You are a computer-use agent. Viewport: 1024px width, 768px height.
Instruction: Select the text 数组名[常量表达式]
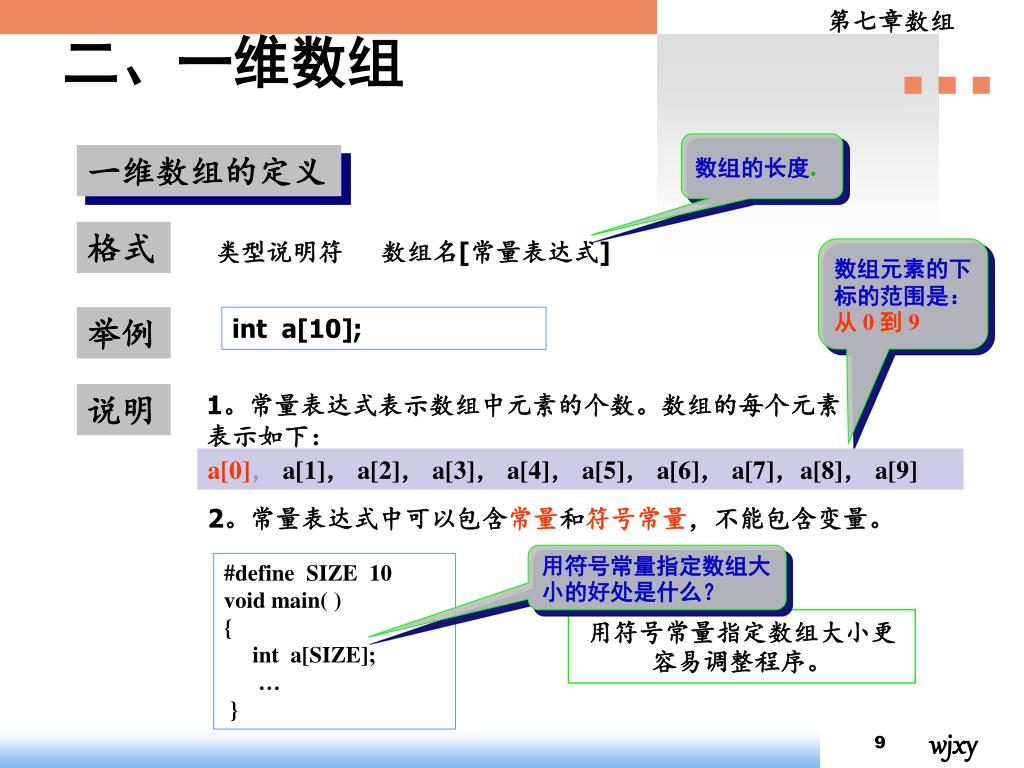point(496,251)
